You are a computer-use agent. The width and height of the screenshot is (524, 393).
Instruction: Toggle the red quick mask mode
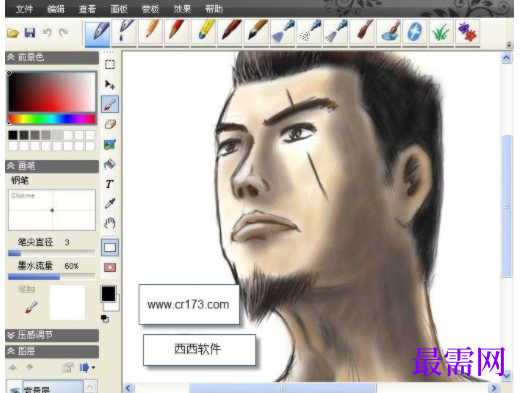coord(110,267)
